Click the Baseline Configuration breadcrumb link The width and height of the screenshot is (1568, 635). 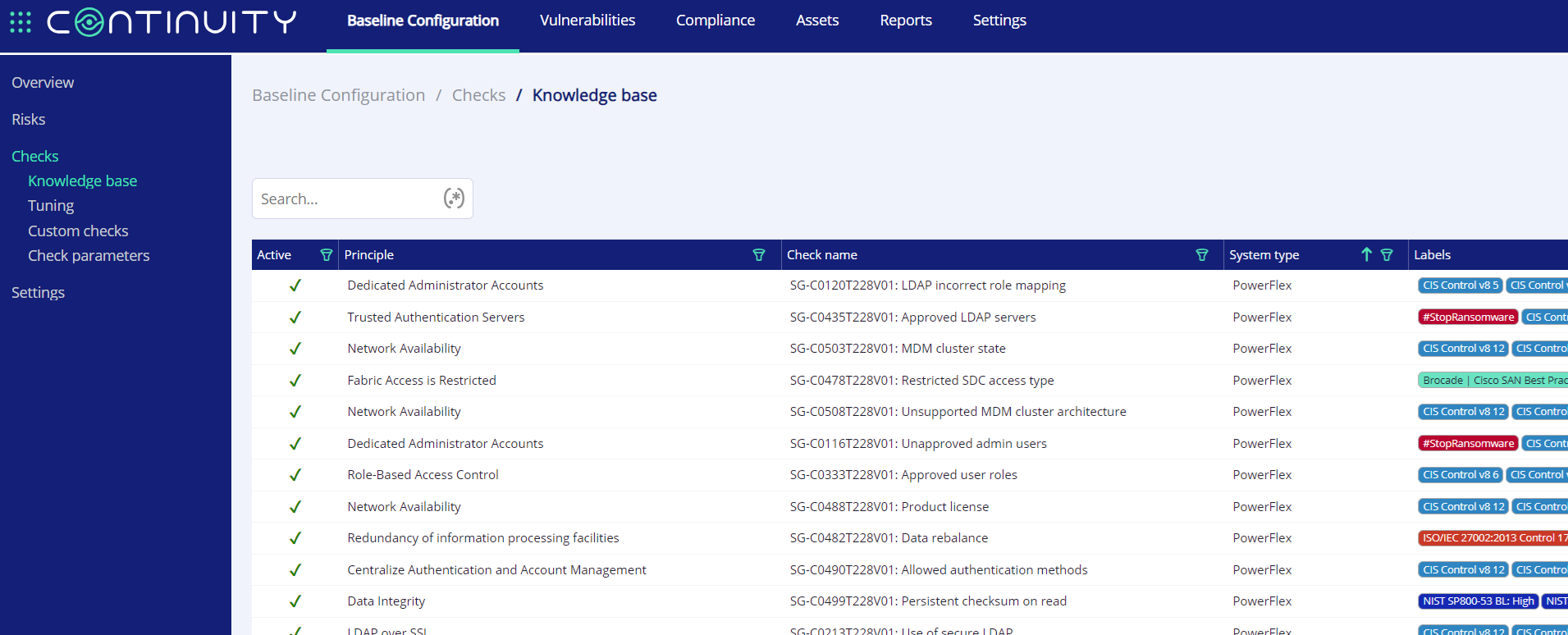(339, 95)
